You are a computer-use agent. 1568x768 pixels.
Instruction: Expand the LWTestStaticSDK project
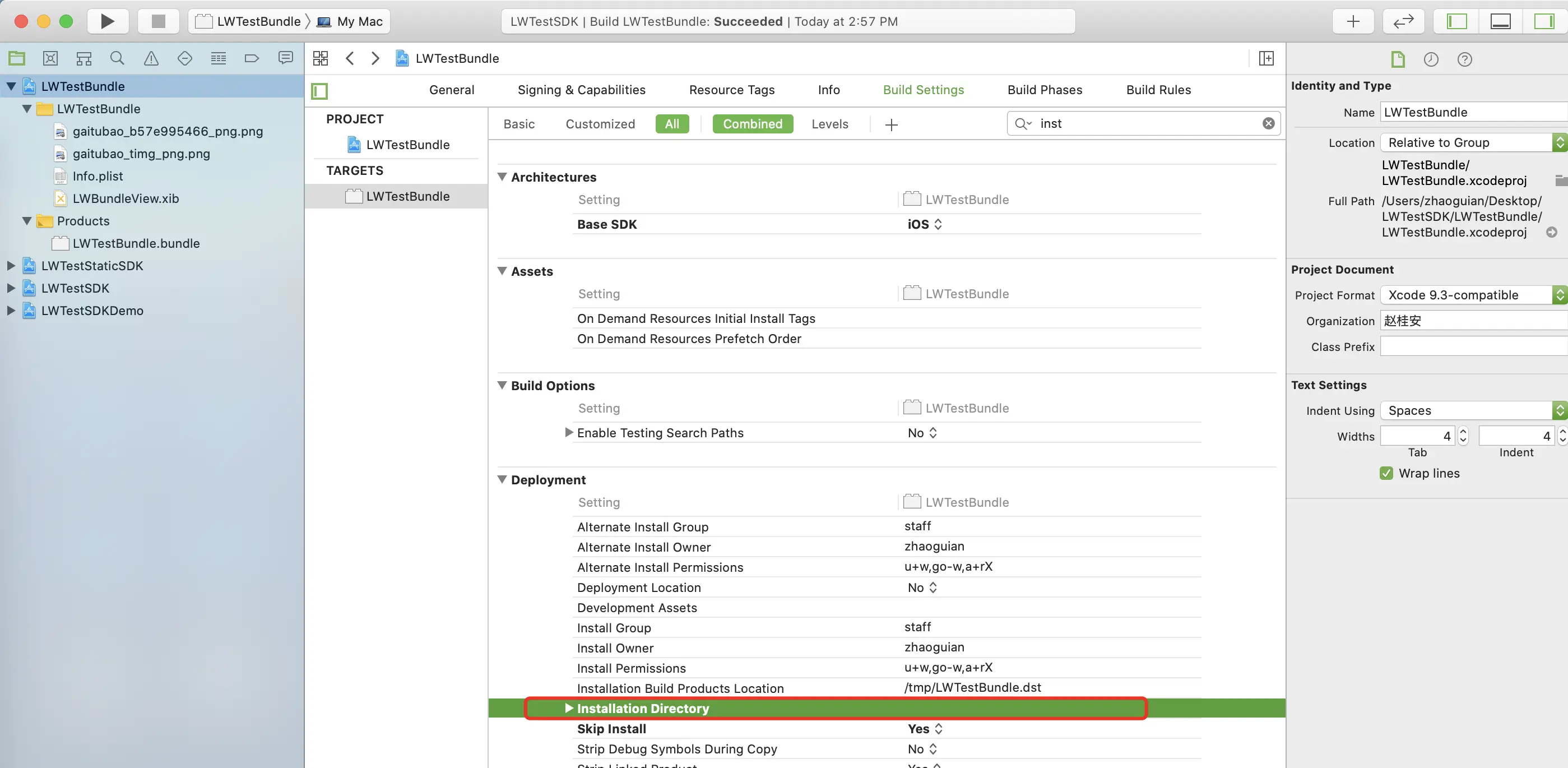(11, 266)
